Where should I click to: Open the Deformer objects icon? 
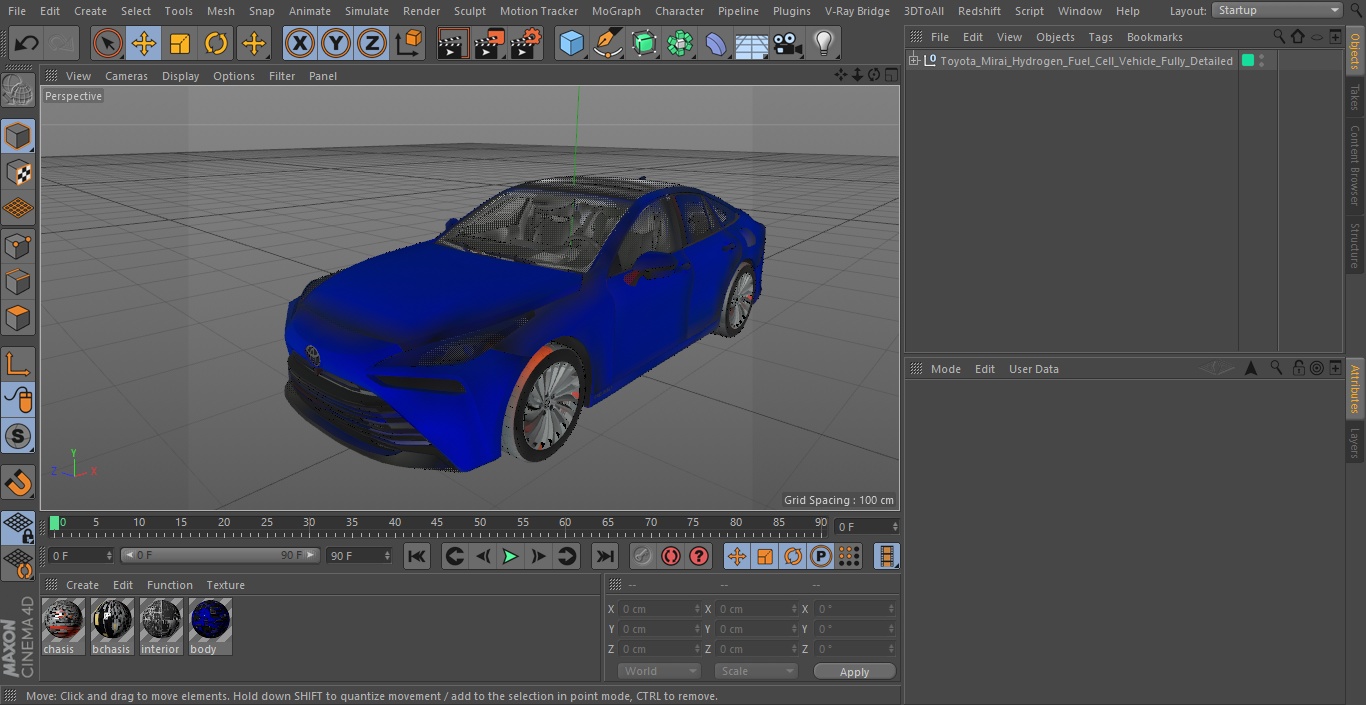[x=716, y=43]
